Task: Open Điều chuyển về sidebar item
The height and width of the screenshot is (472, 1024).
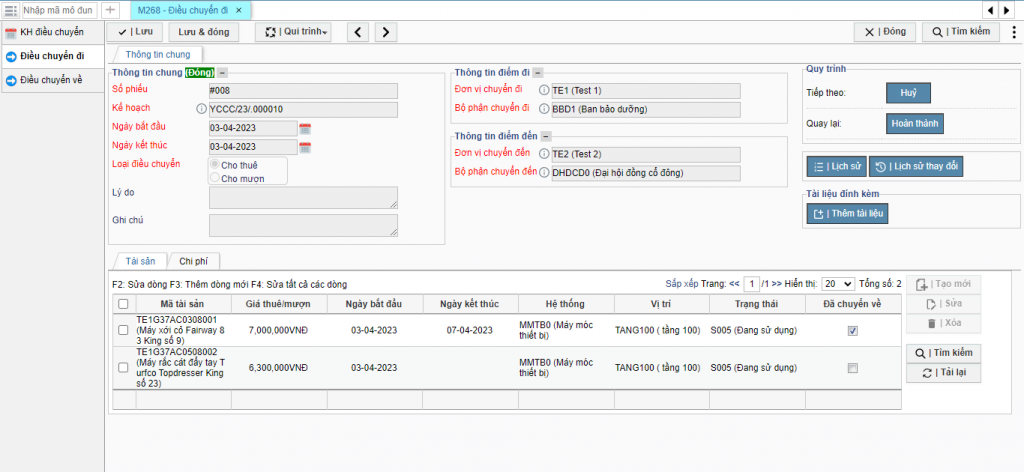Action: click(52, 80)
